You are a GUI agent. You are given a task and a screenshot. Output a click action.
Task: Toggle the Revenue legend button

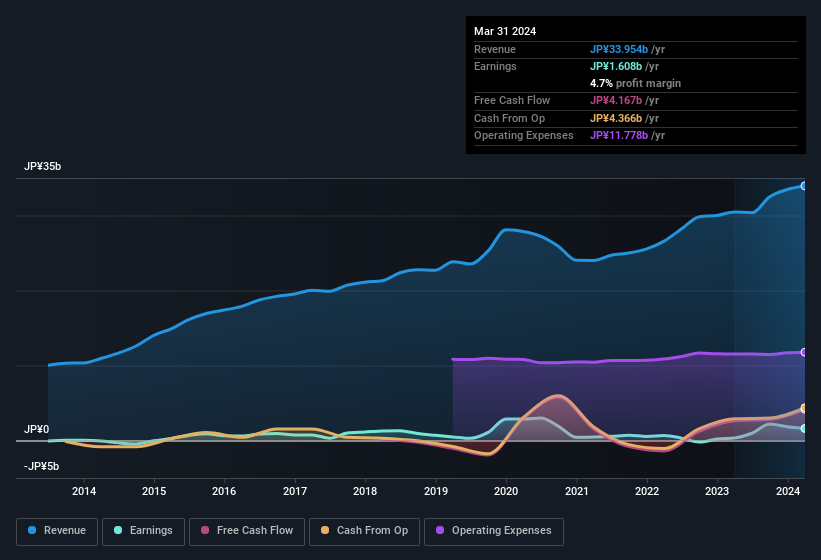[57, 531]
